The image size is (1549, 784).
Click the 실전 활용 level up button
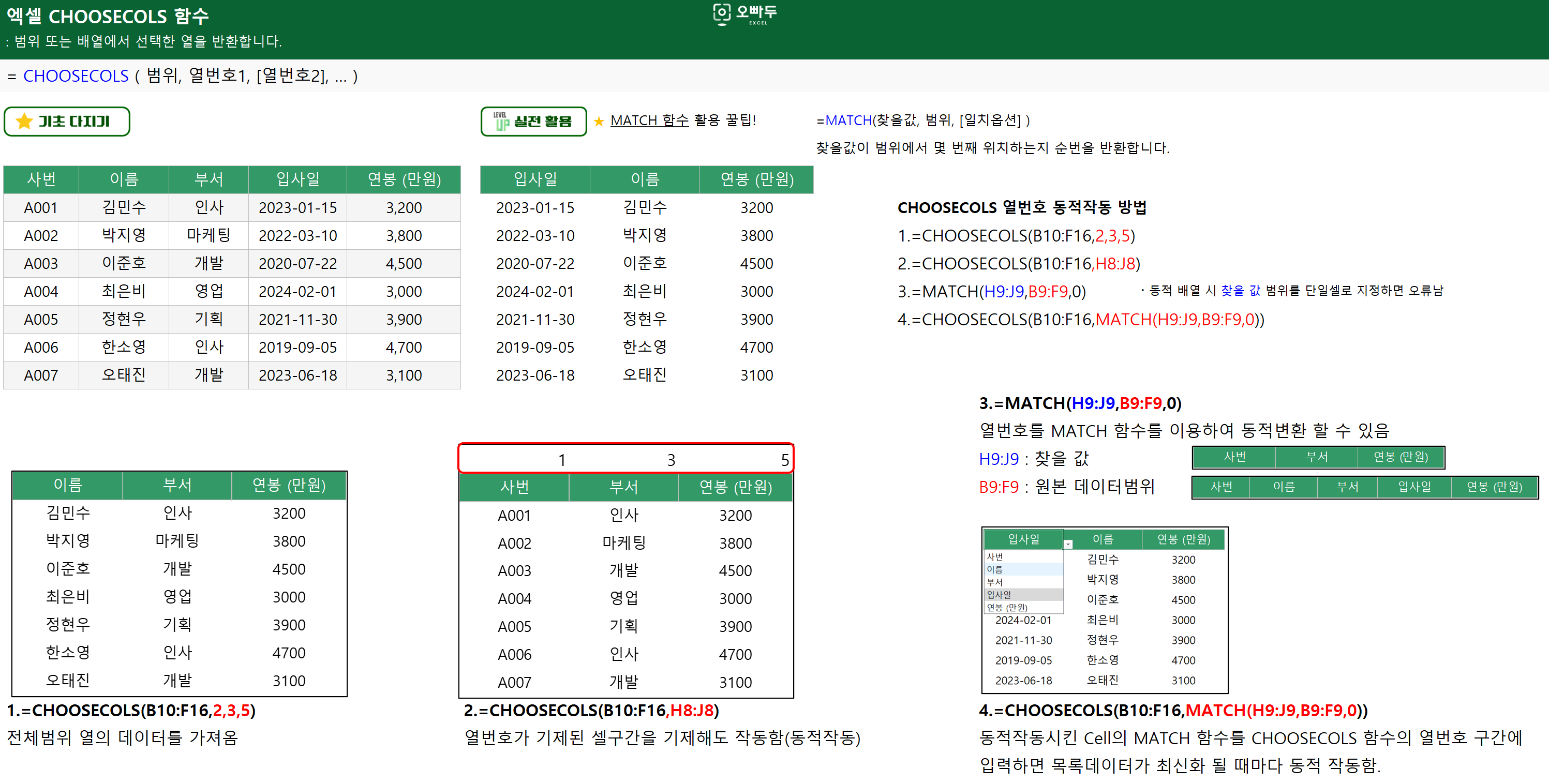[x=533, y=122]
